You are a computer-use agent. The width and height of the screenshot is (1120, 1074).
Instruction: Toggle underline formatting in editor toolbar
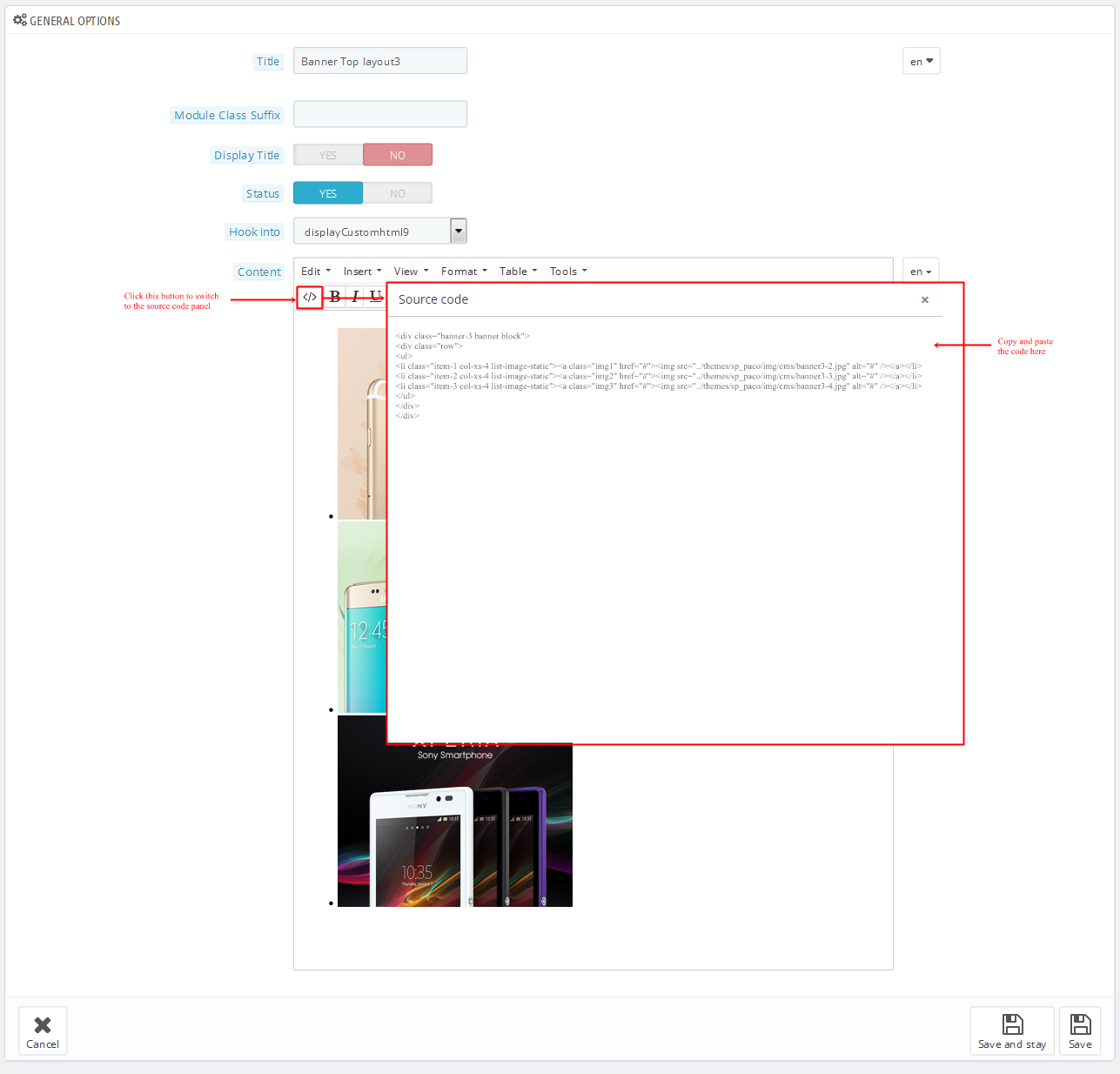(375, 297)
